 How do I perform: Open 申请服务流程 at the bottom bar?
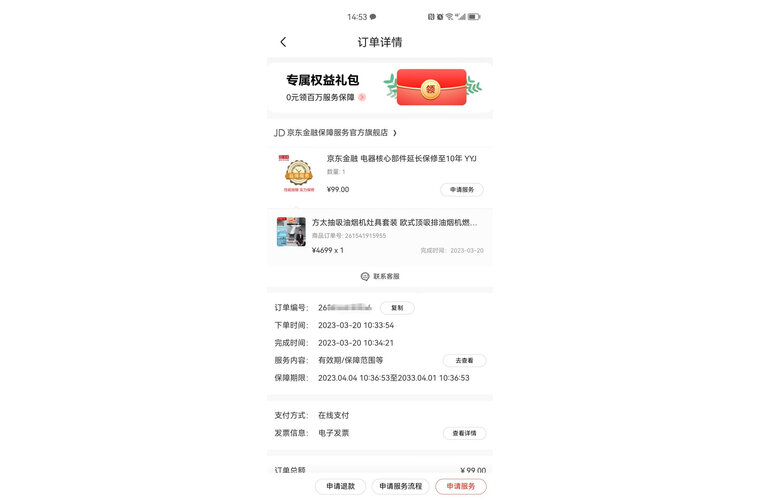pos(400,486)
